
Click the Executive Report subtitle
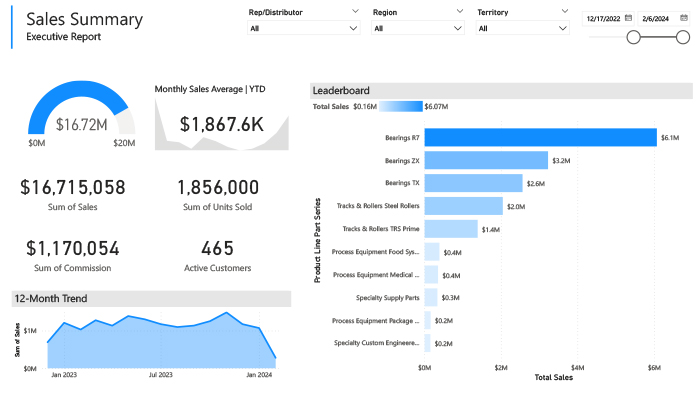pyautogui.click(x=64, y=37)
